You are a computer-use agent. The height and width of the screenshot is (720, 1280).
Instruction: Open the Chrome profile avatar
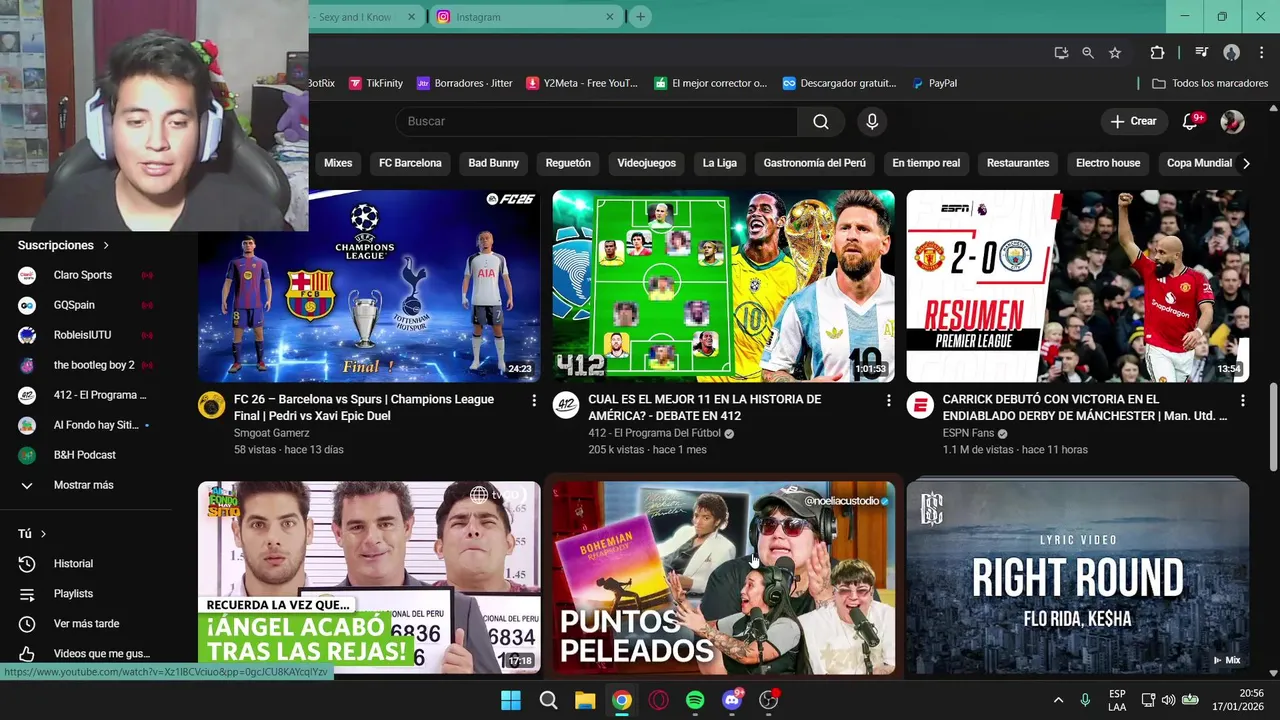pyautogui.click(x=1232, y=53)
